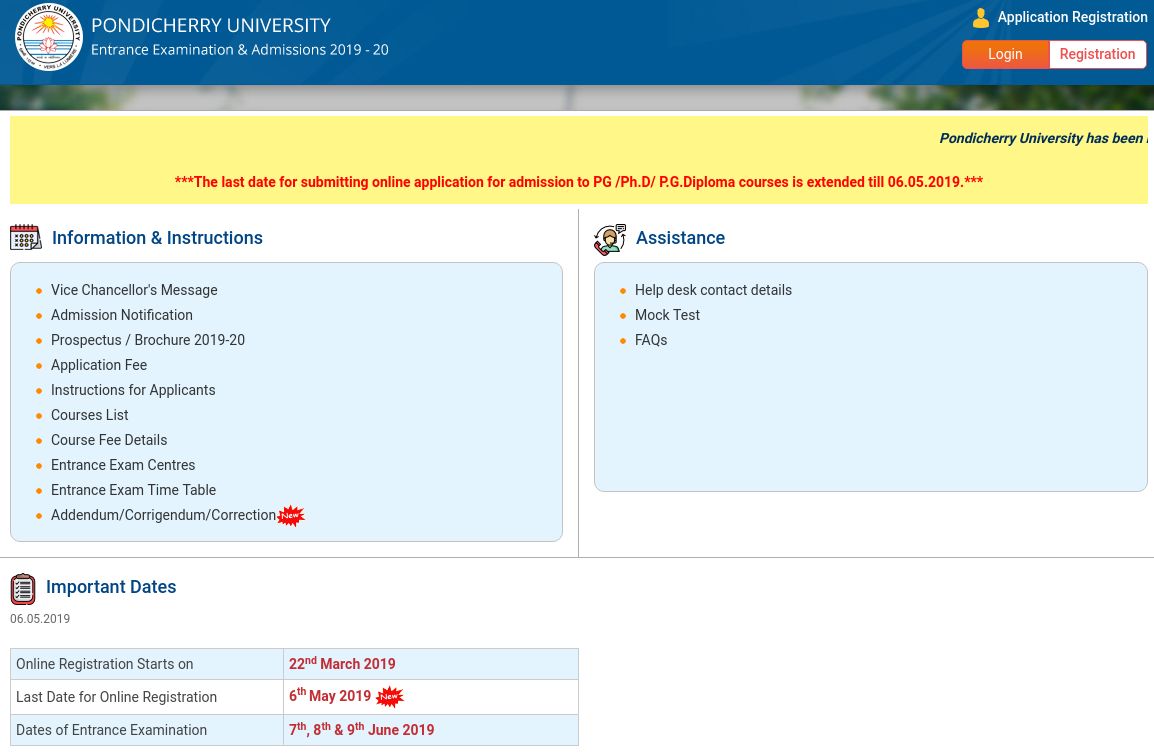This screenshot has height=756, width=1154.
Task: Click scrolling 'Pondicherry University has been' marquee text
Action: 1044,138
